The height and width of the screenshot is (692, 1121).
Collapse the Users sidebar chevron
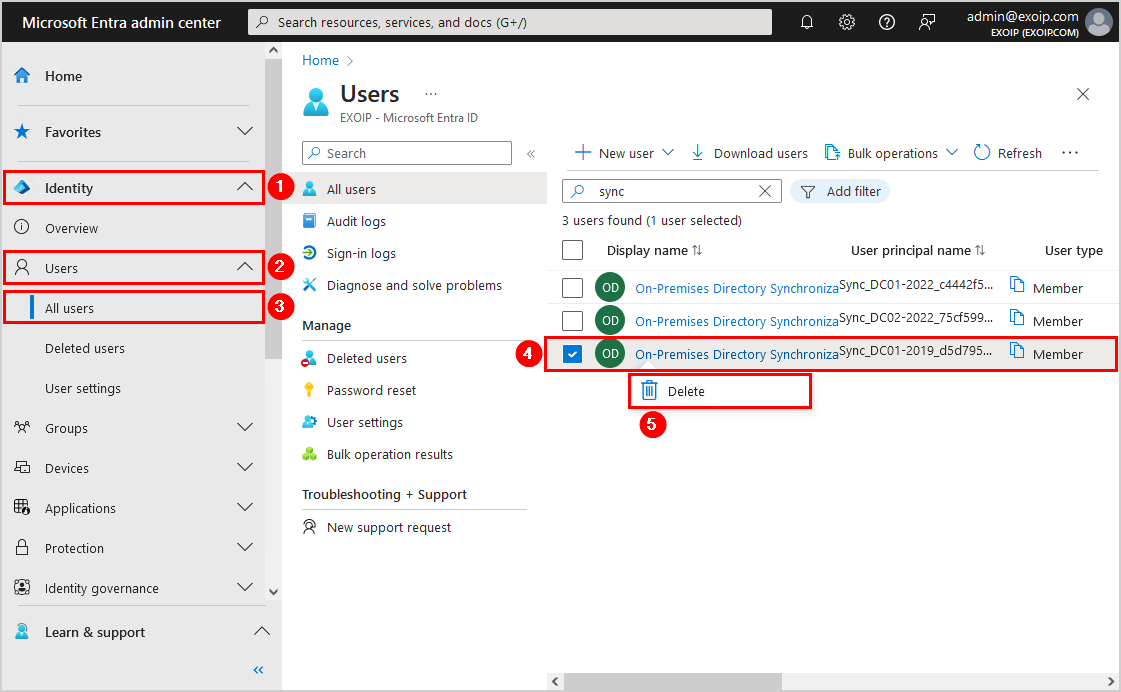point(245,267)
